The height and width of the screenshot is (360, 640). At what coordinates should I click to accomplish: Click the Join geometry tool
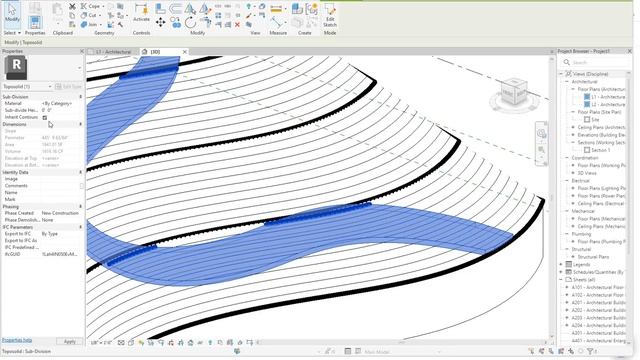pyautogui.click(x=89, y=25)
